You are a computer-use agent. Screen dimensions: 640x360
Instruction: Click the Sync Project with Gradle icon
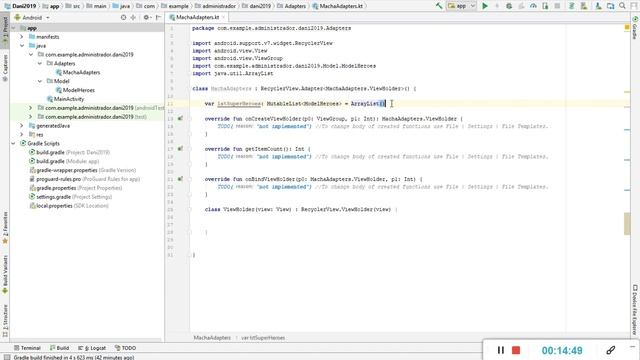click(x=572, y=6)
